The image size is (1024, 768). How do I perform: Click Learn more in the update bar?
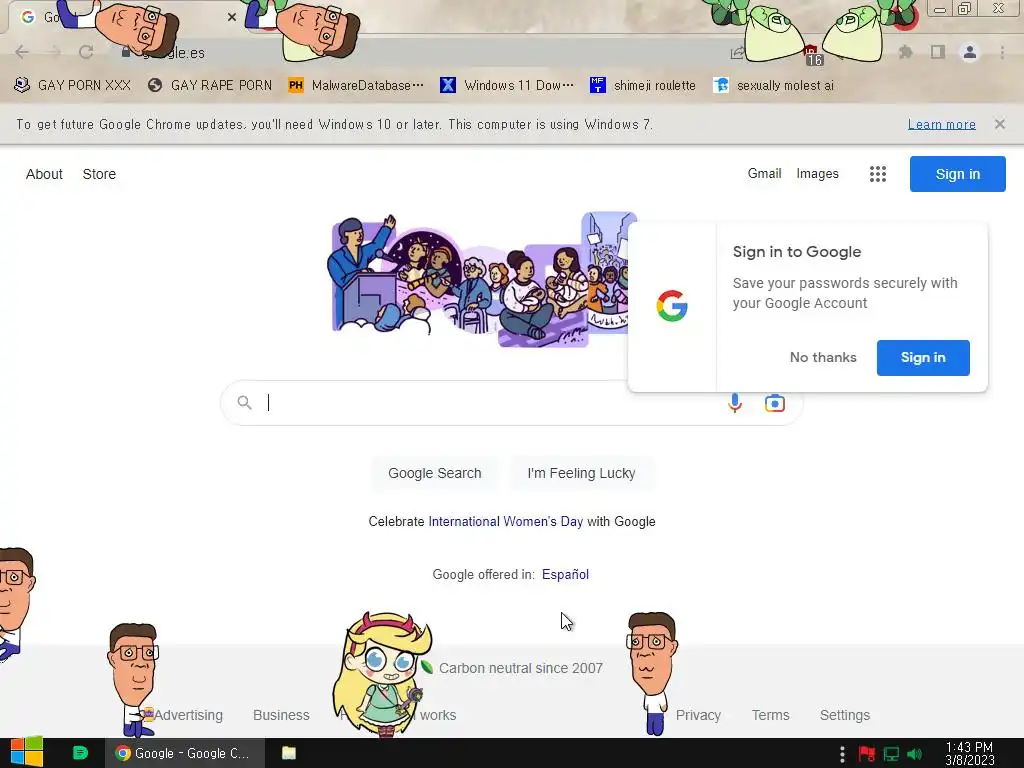(942, 124)
